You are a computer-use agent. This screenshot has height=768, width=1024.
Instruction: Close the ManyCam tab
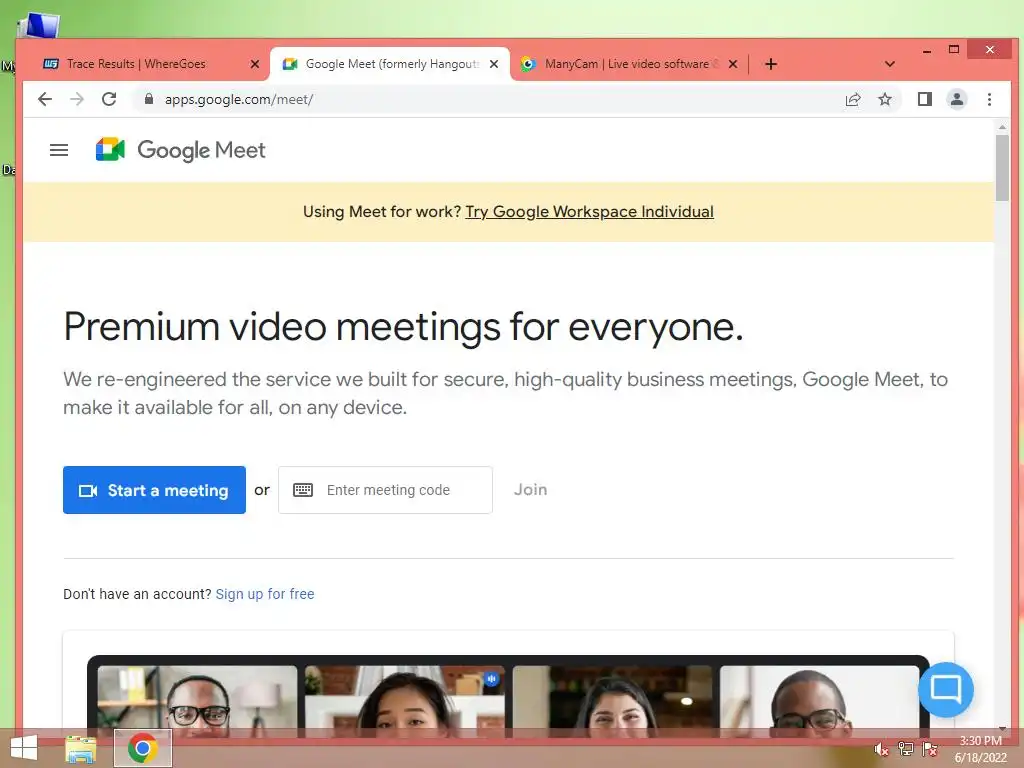733,64
